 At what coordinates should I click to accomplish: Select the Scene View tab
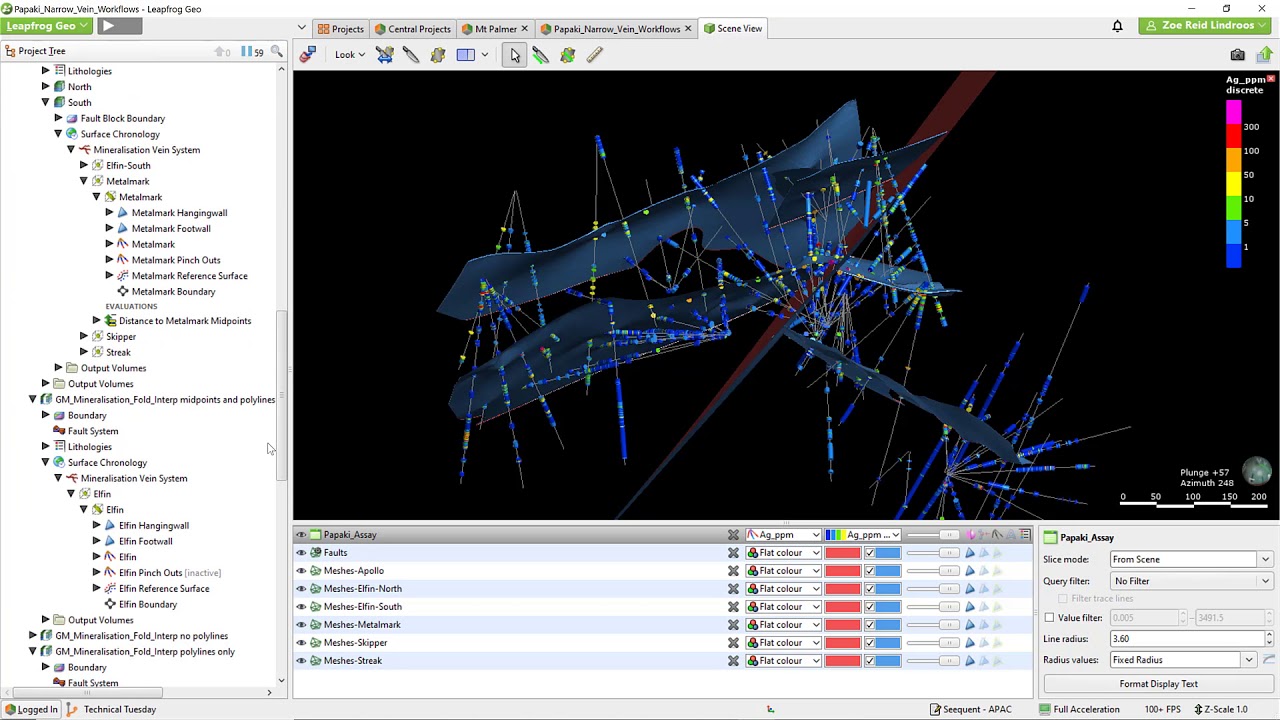(x=733, y=29)
